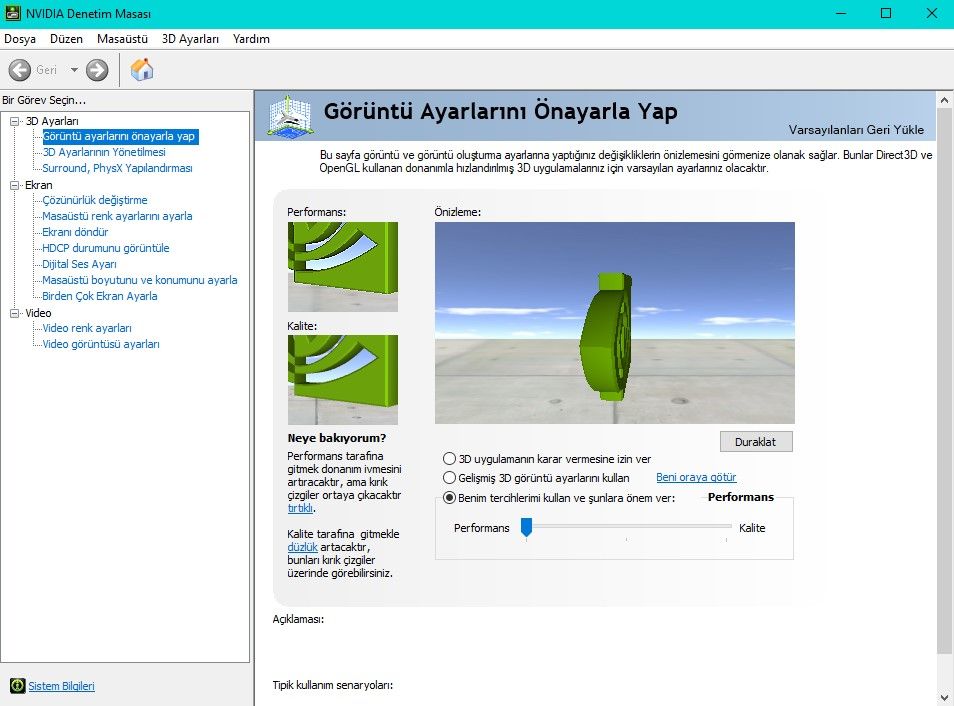Open the back history dropdown arrow
This screenshot has height=706, width=954.
pos(74,70)
